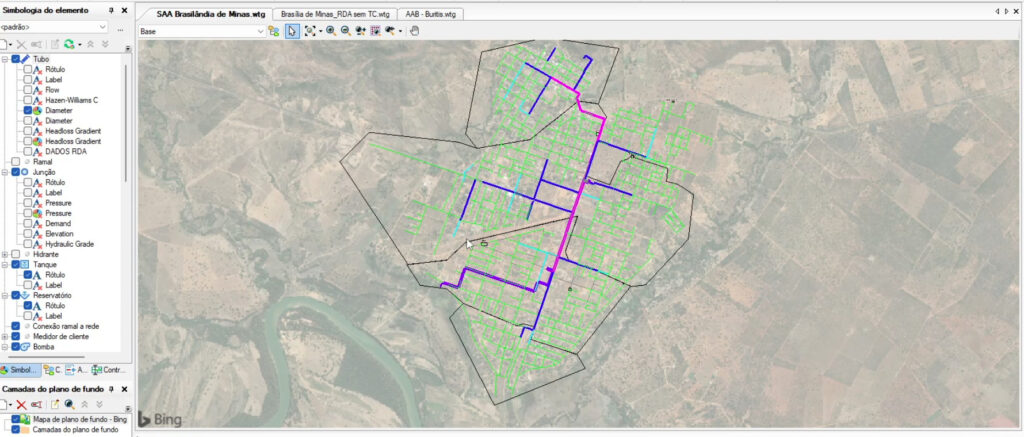
Task: Click the zoom extents tool
Action: click(310, 31)
